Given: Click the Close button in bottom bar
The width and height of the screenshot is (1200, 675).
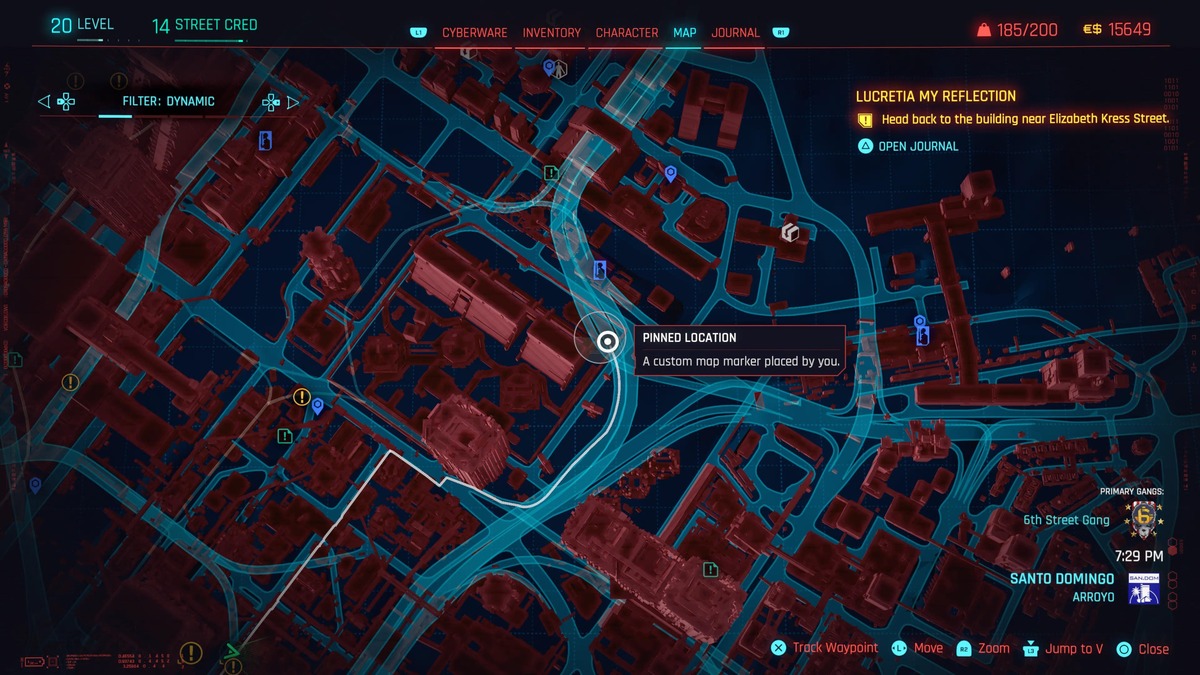Looking at the screenshot, I should point(1142,648).
